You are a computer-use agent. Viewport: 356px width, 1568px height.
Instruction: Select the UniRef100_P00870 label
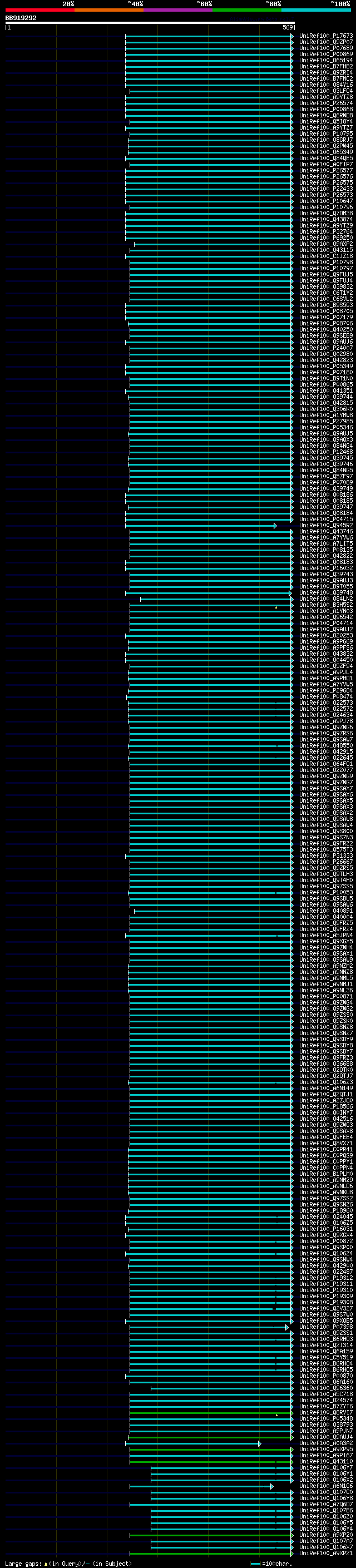coord(325,1376)
